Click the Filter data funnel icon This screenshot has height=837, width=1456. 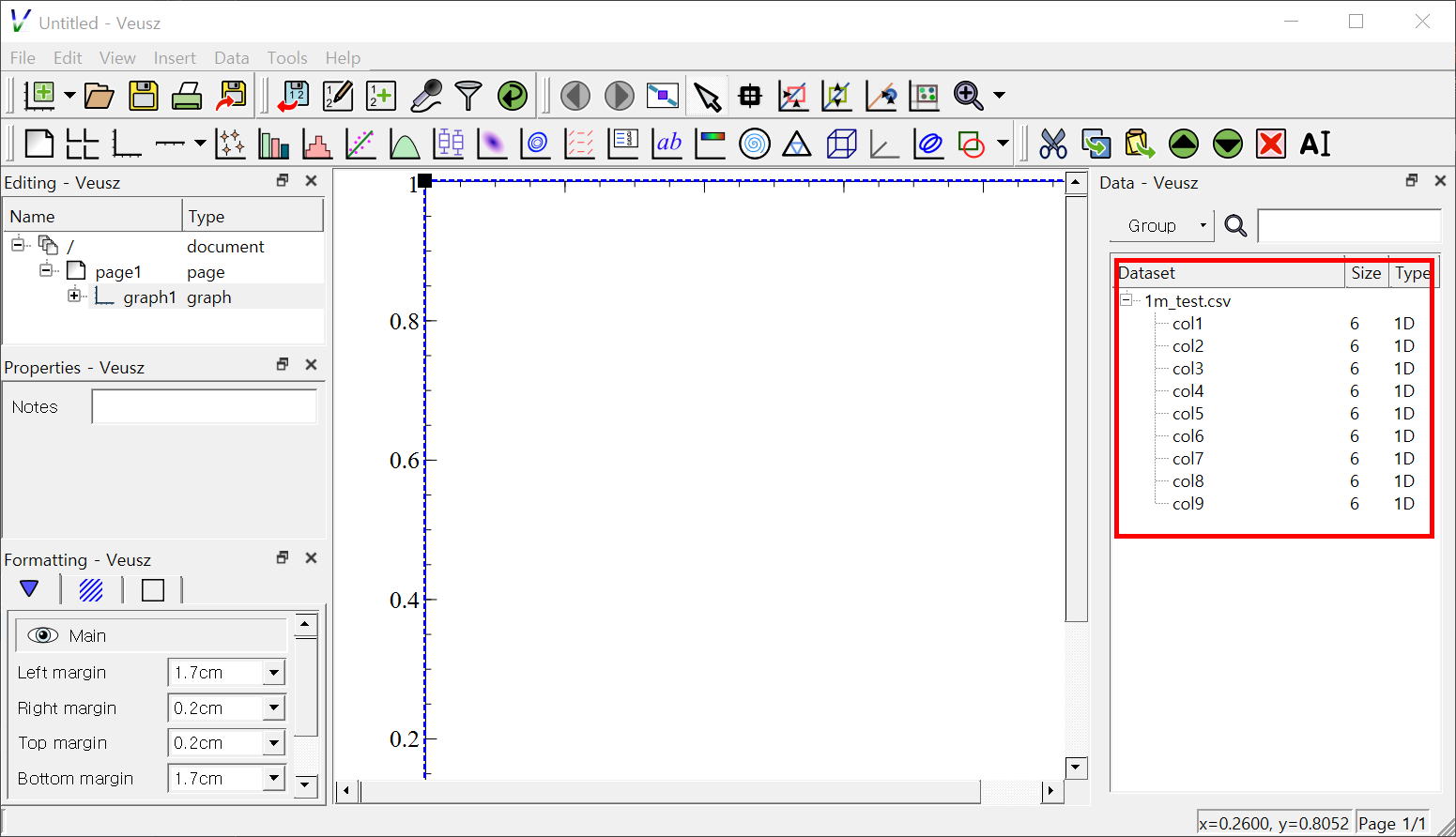click(x=468, y=96)
